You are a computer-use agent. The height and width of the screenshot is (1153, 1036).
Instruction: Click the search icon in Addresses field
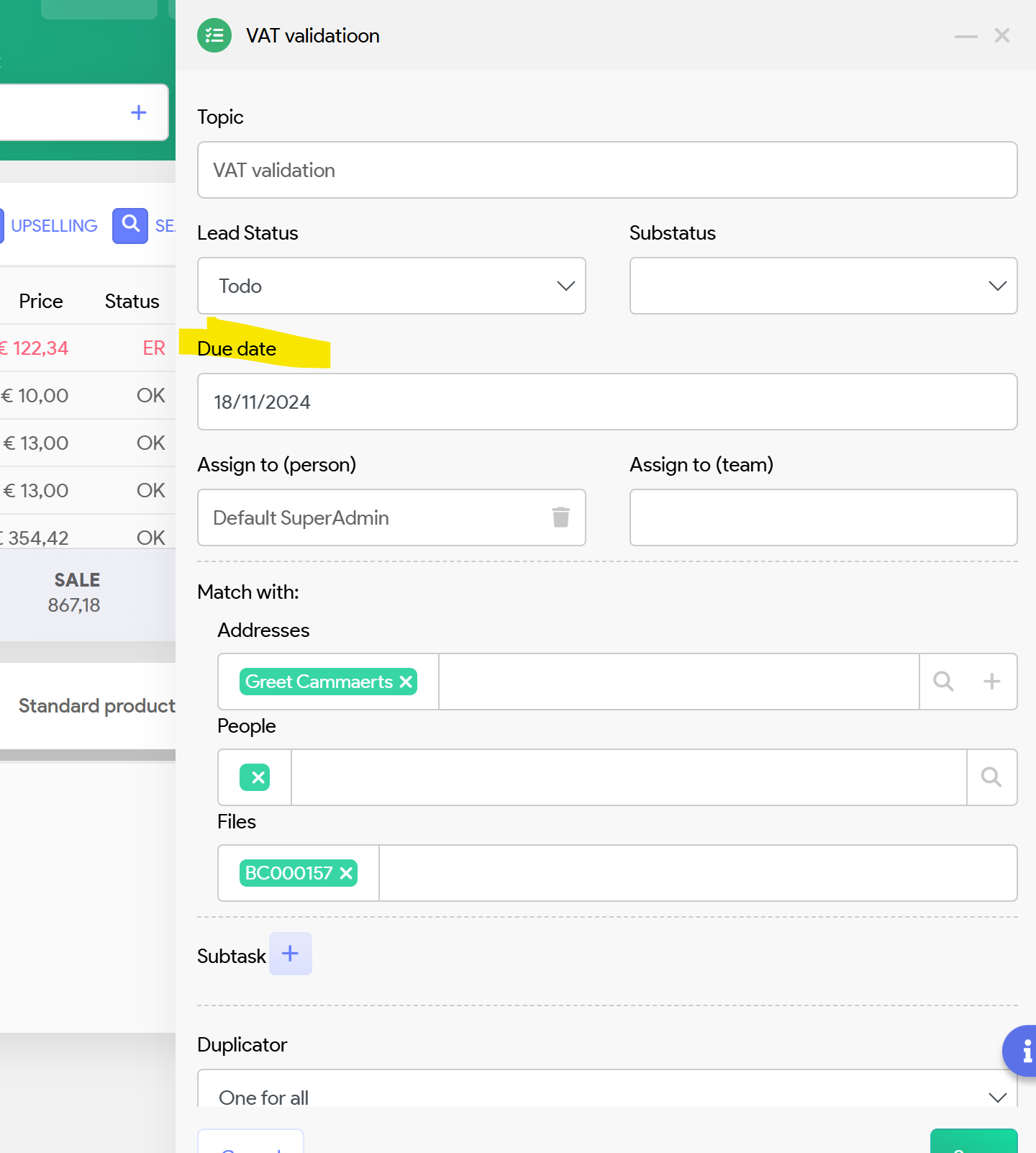coord(943,682)
